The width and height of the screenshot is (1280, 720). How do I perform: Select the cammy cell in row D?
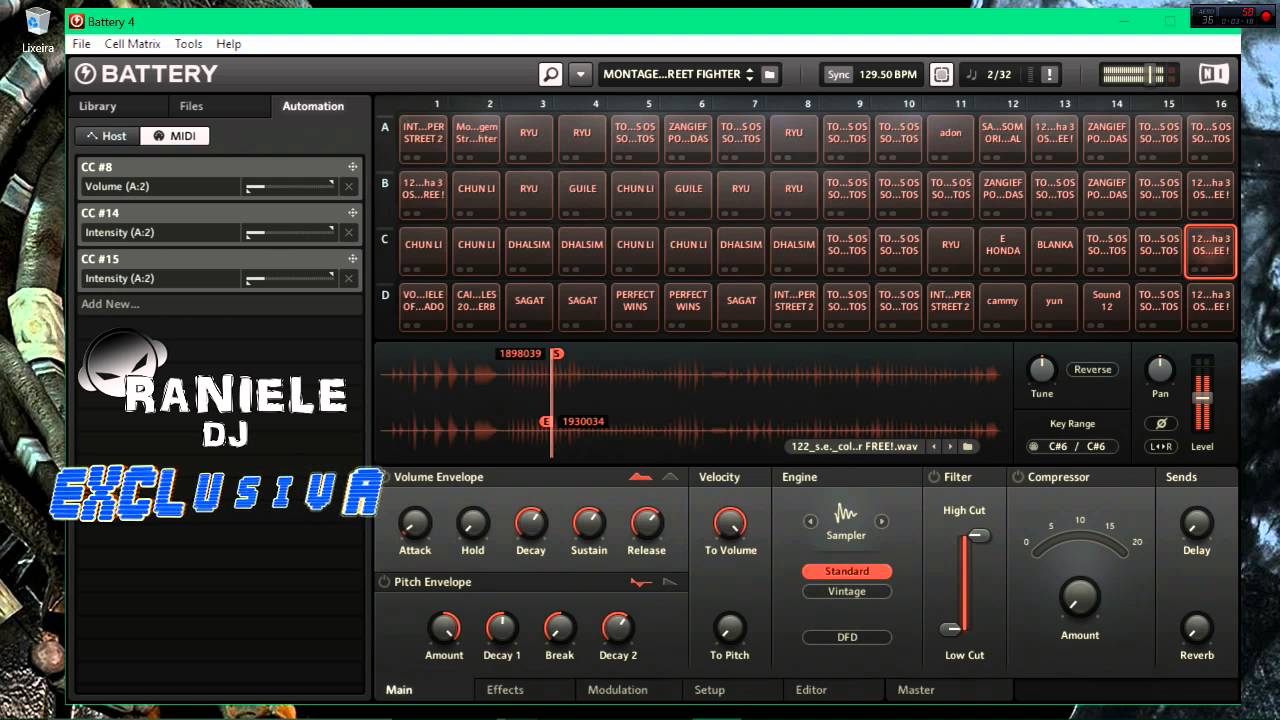pyautogui.click(x=1002, y=306)
